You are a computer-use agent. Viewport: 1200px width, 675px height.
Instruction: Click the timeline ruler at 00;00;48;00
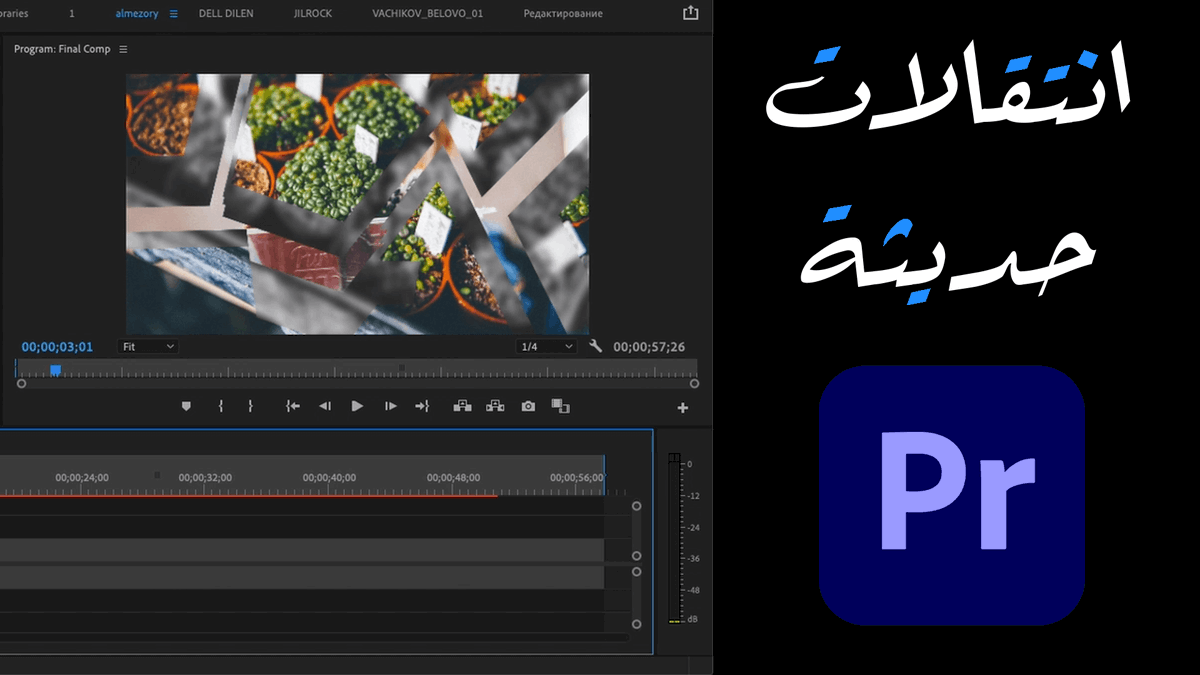coord(453,478)
